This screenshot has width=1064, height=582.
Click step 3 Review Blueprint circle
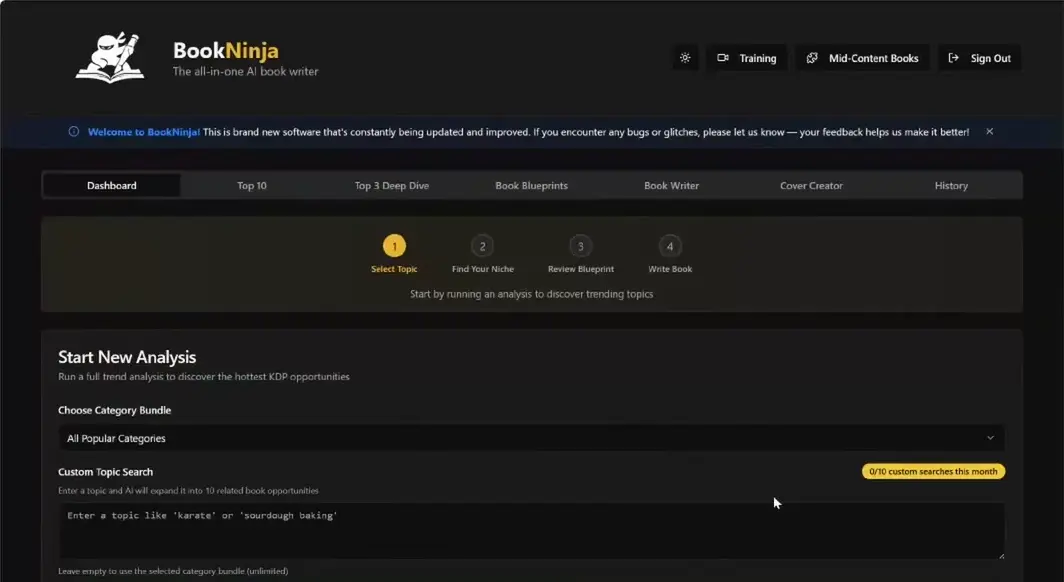pos(580,246)
